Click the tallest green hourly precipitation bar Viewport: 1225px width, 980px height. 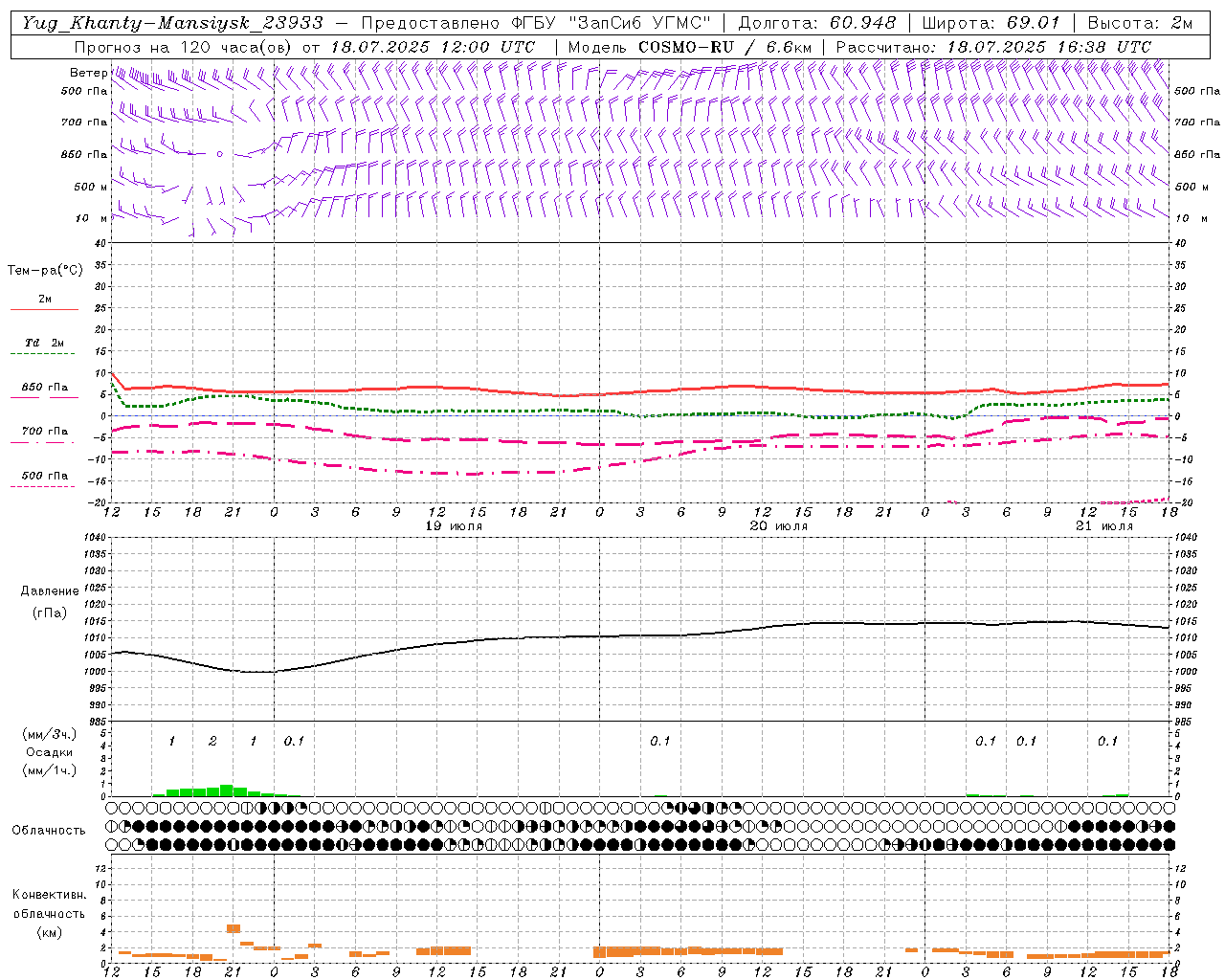pyautogui.click(x=227, y=791)
